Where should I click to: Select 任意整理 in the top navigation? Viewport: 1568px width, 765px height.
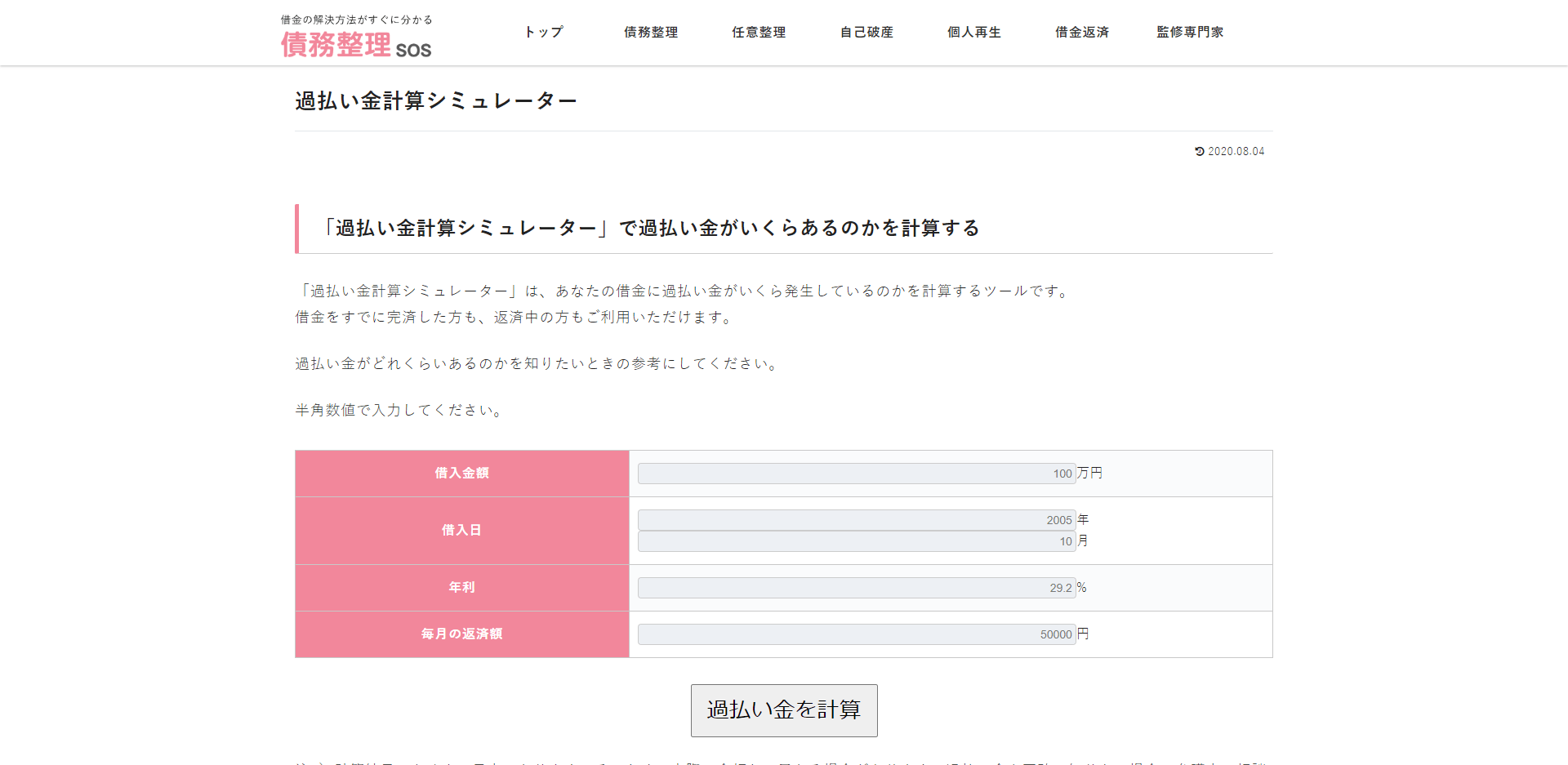tap(759, 32)
